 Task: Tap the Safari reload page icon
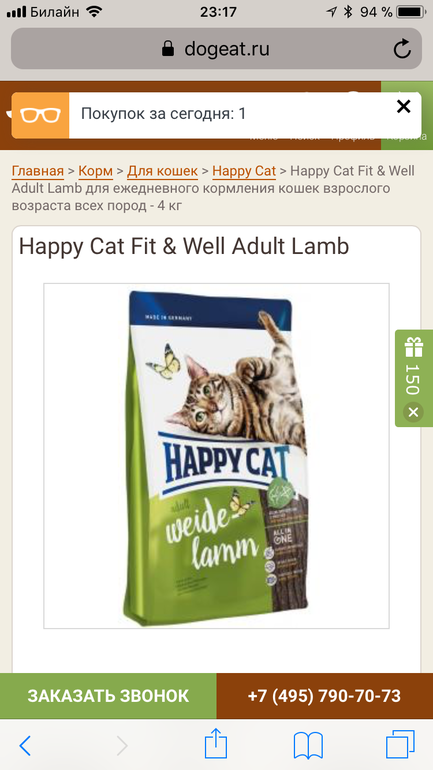(402, 49)
